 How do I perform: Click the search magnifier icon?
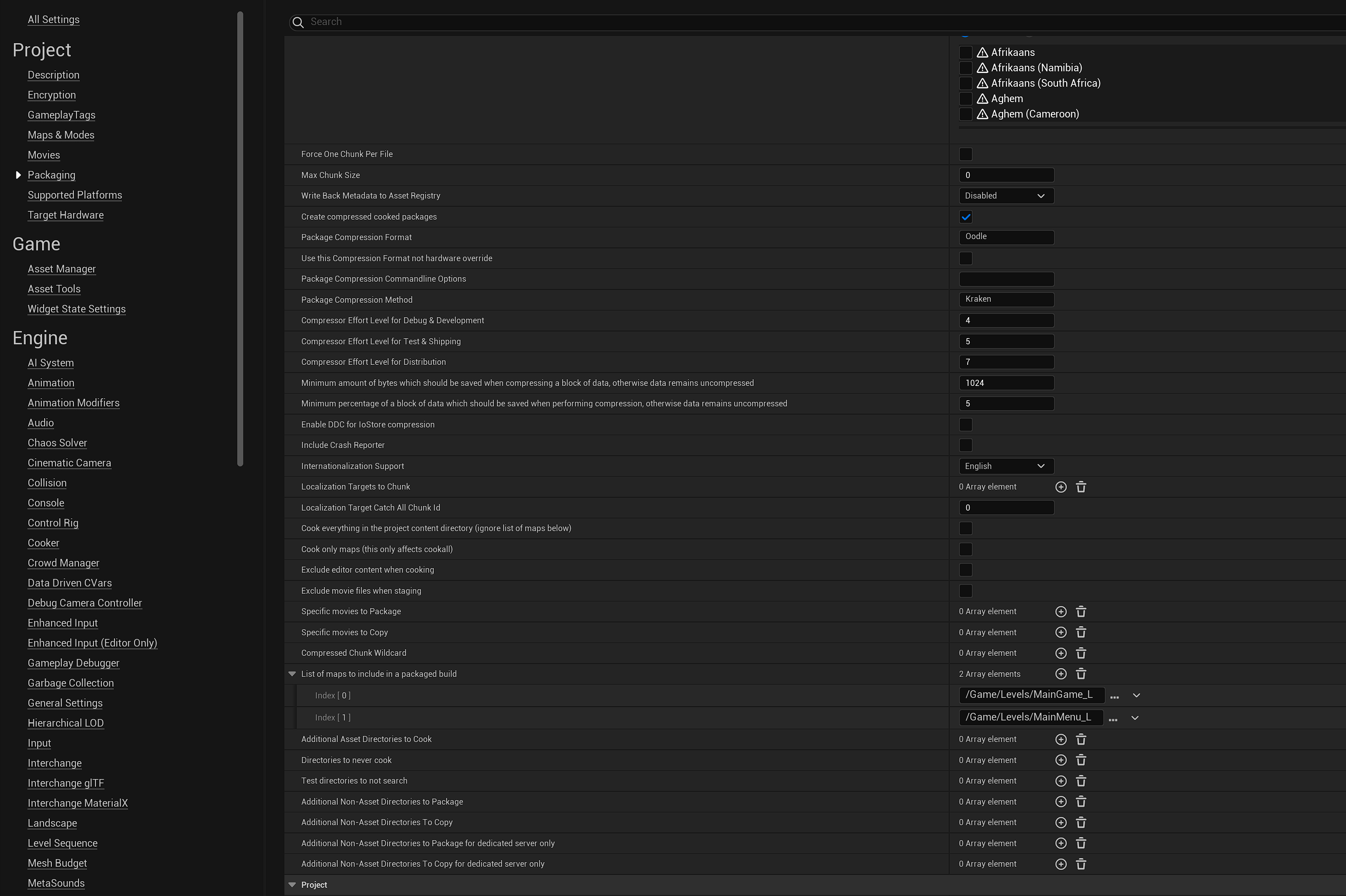(x=298, y=22)
